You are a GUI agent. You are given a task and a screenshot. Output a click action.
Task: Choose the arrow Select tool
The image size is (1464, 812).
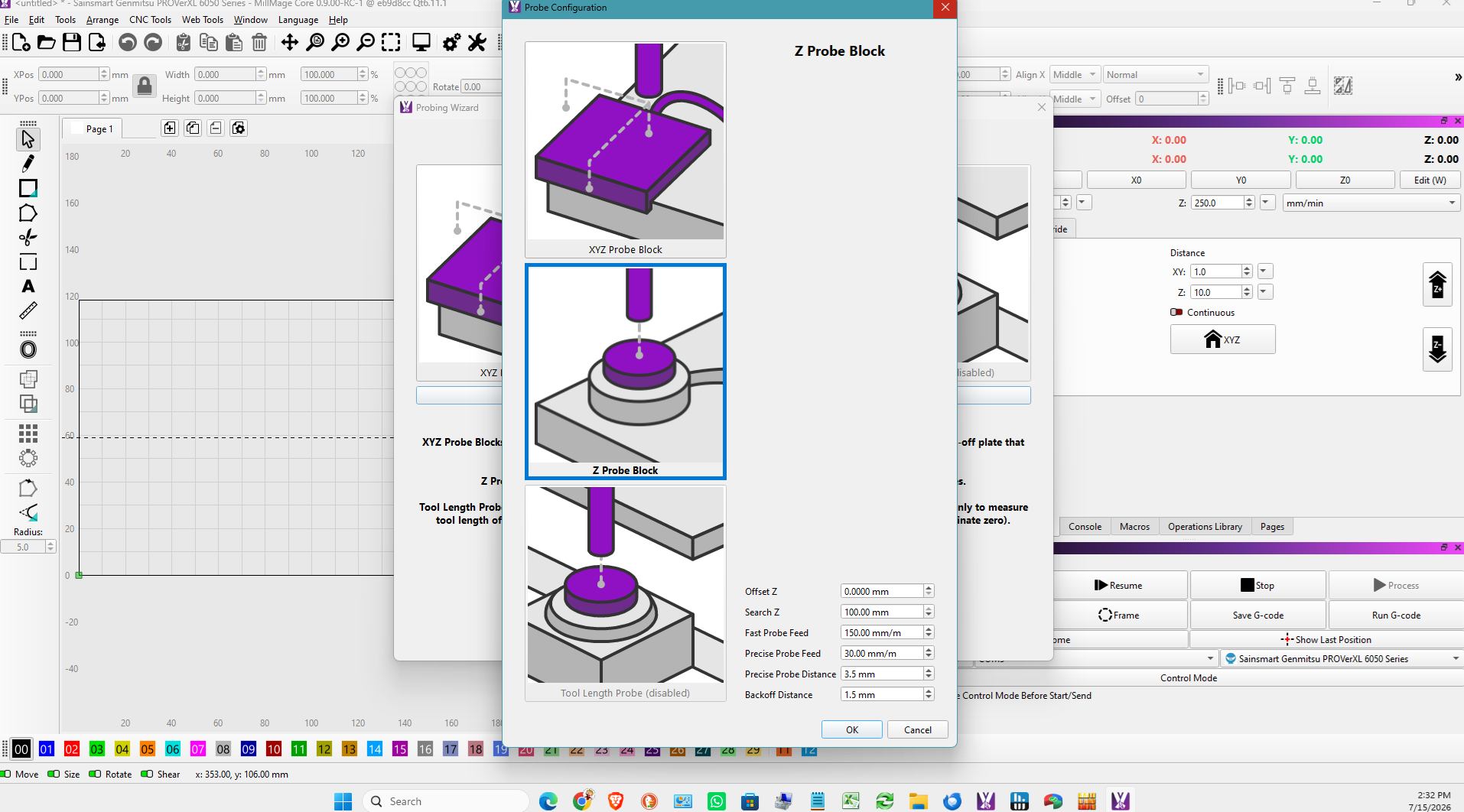point(28,139)
